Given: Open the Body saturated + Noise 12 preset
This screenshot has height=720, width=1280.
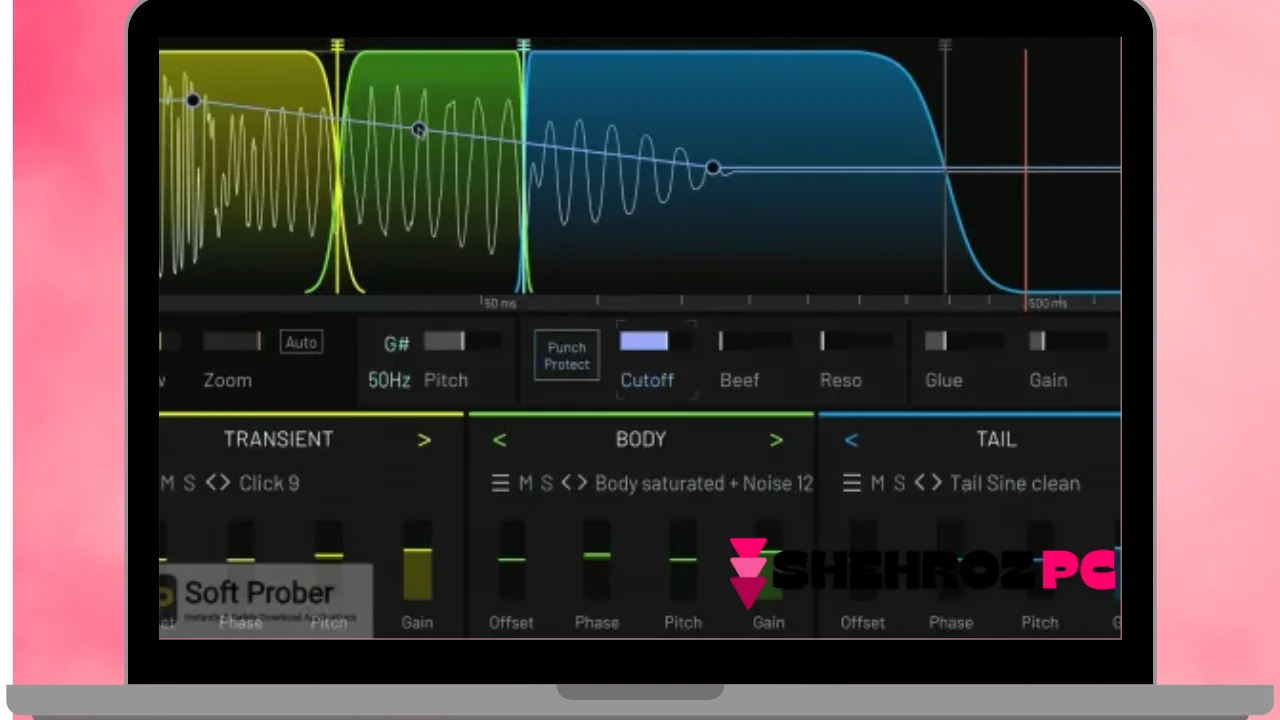Looking at the screenshot, I should pyautogui.click(x=704, y=484).
